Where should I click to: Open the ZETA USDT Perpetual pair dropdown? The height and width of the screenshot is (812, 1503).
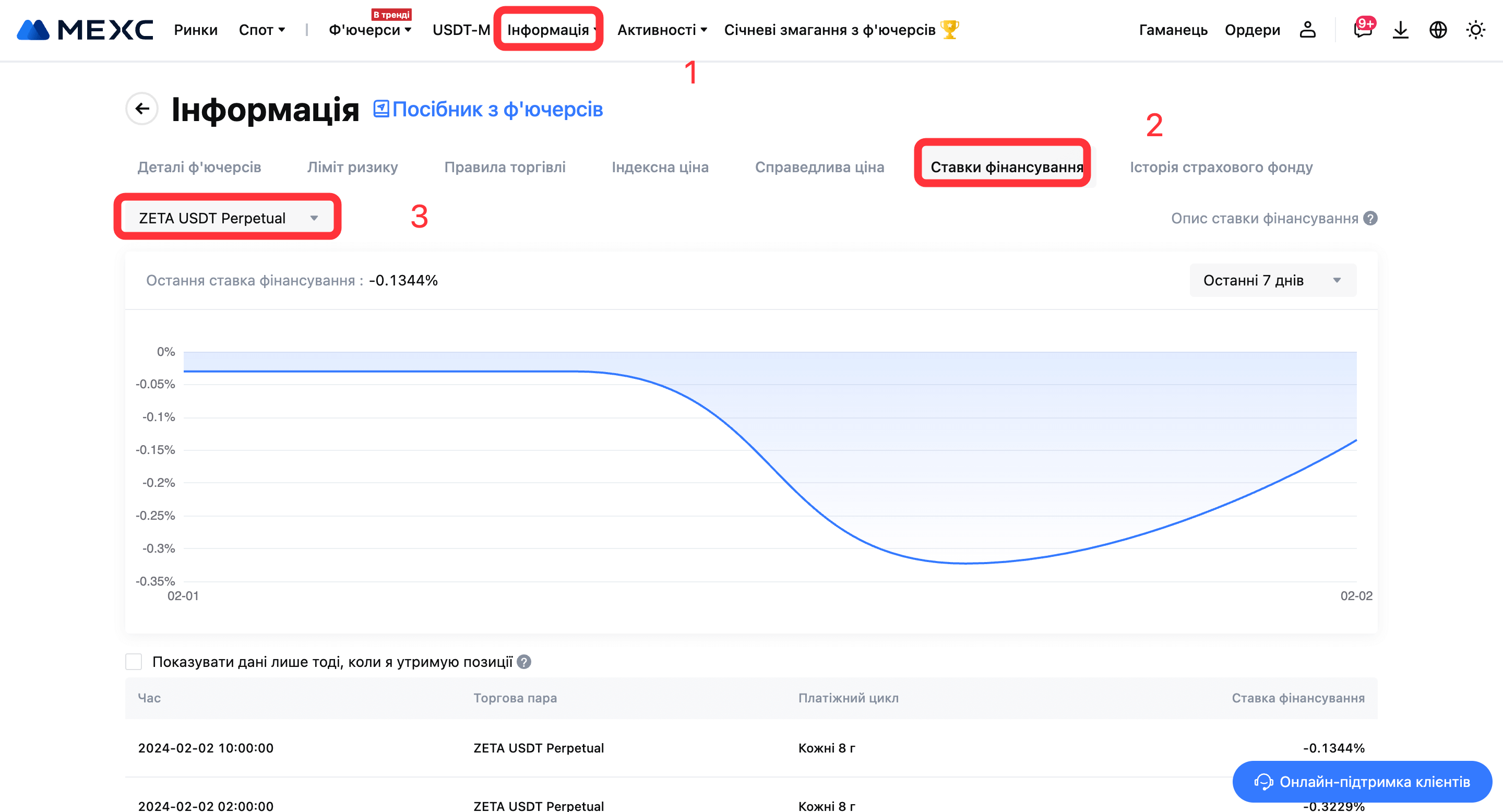coord(228,218)
